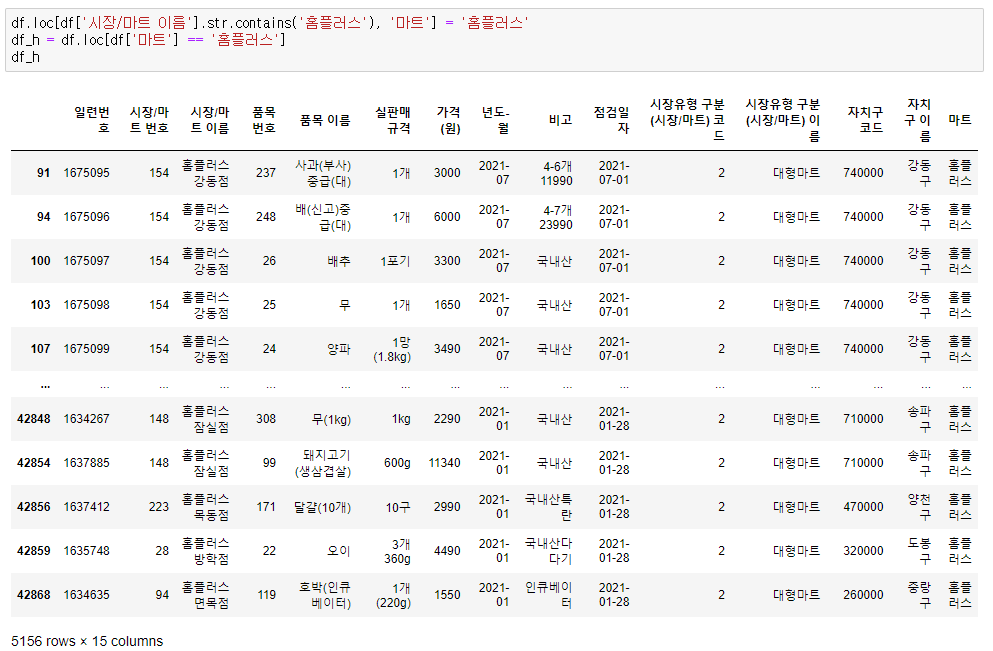Click the price value 1550
The height and width of the screenshot is (651, 993).
[447, 595]
